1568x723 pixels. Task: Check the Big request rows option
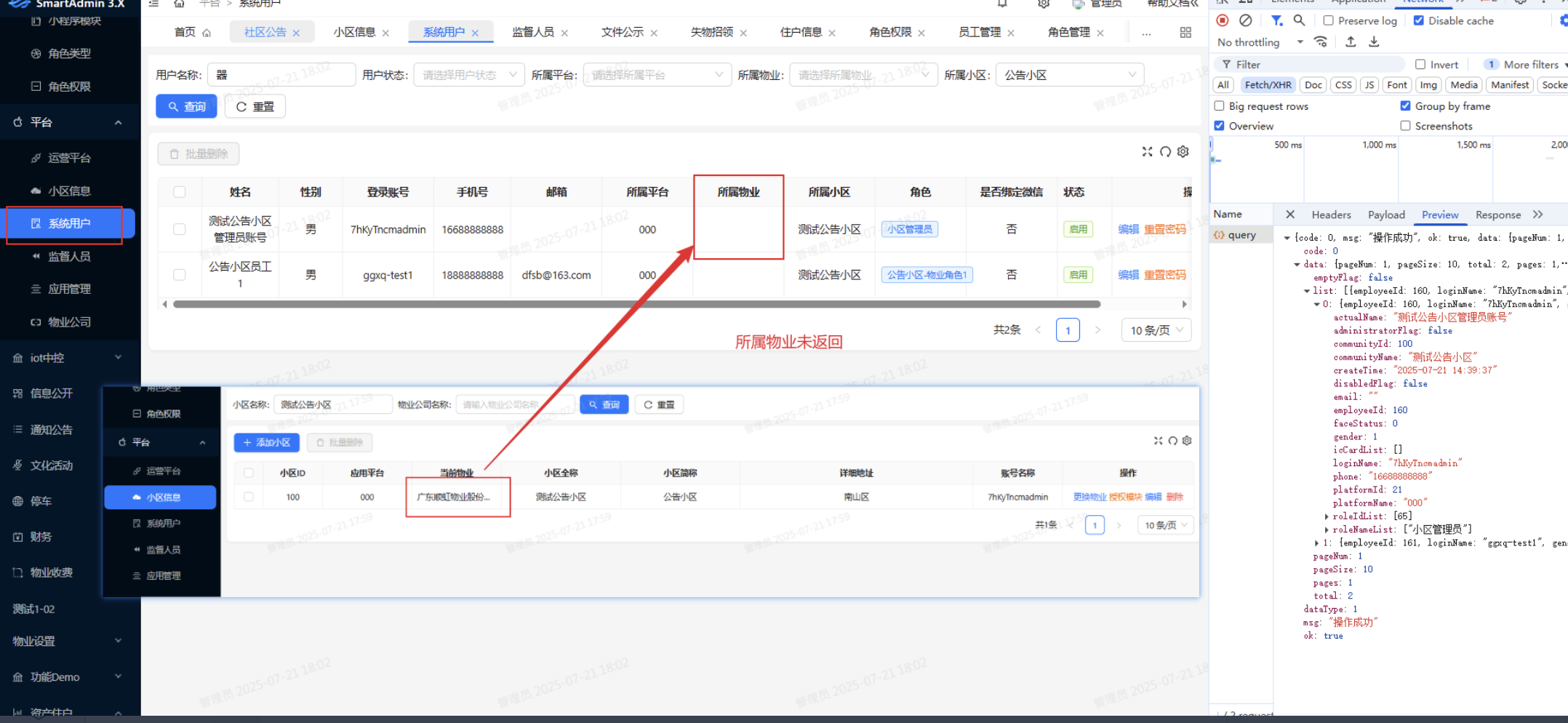coord(1220,106)
